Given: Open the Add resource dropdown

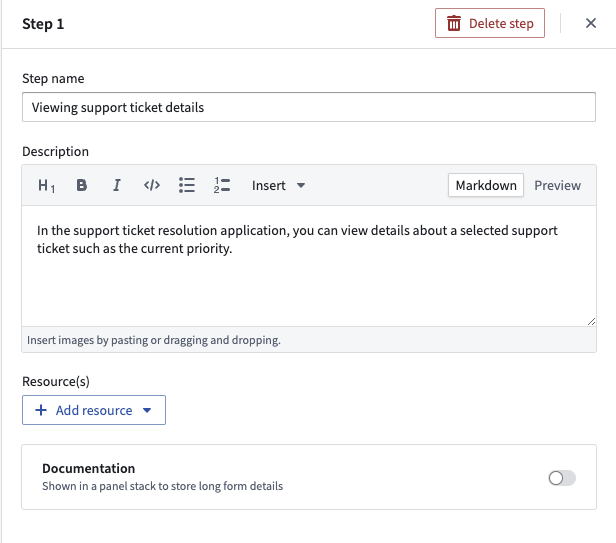Looking at the screenshot, I should point(94,410).
